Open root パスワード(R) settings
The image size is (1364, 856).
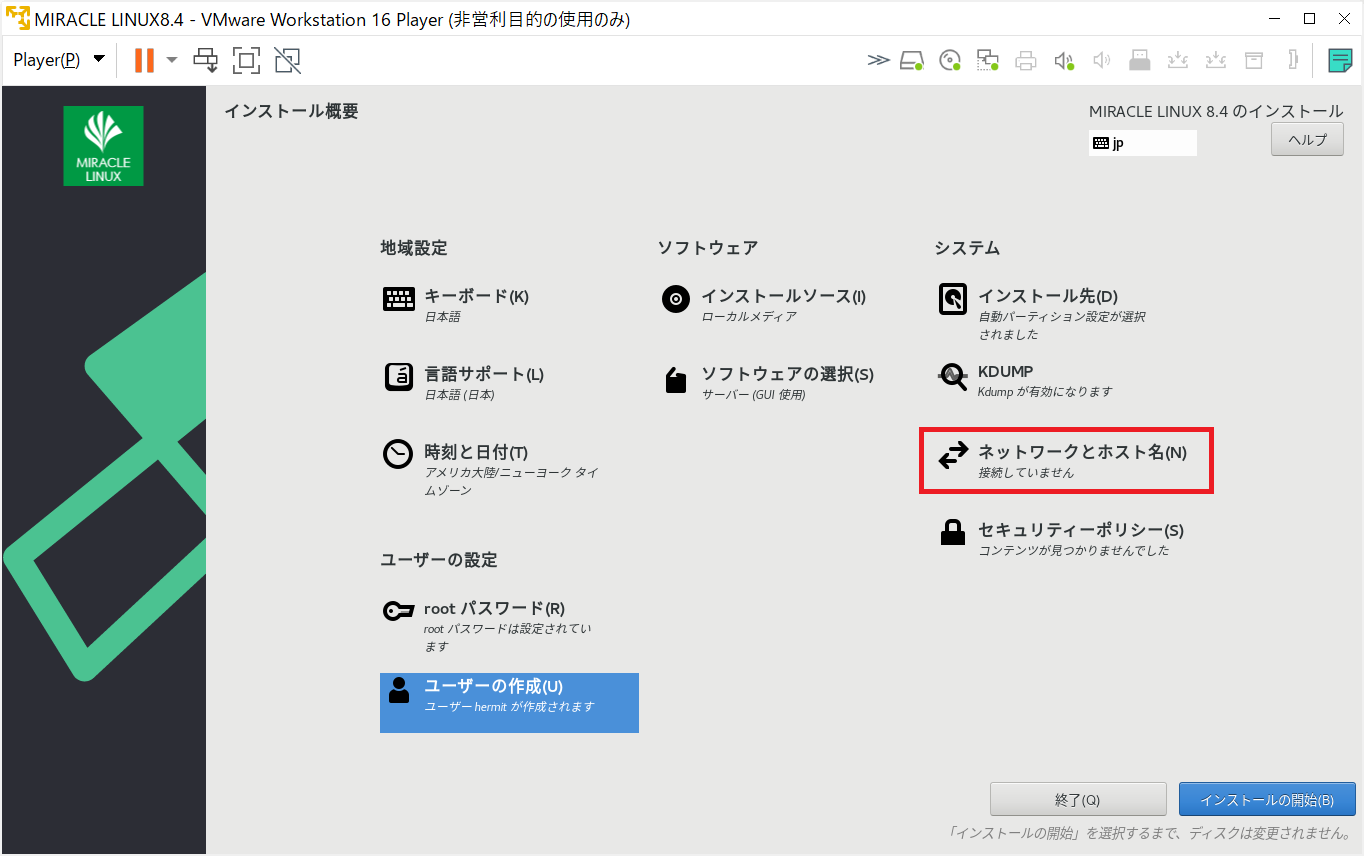(494, 609)
